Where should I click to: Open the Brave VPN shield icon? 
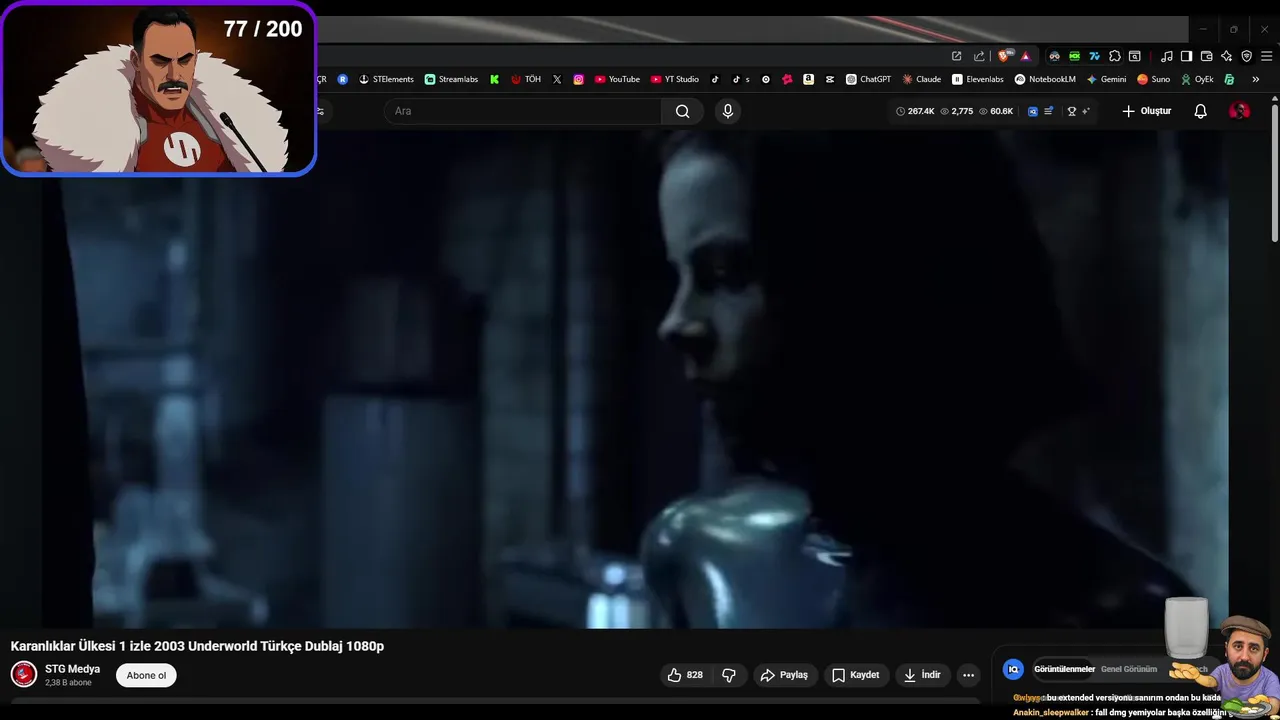coord(1246,56)
